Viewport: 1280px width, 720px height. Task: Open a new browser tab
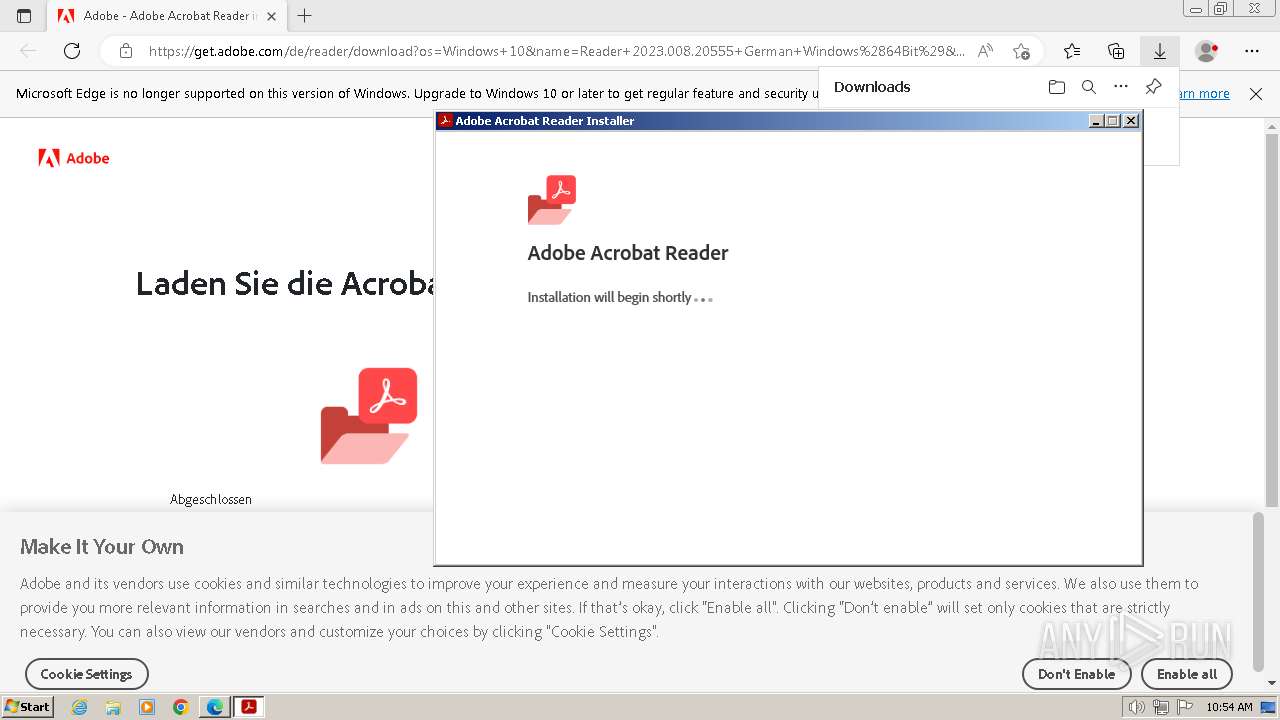(x=305, y=16)
